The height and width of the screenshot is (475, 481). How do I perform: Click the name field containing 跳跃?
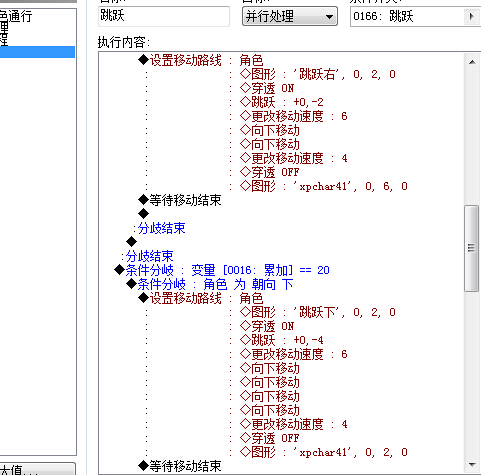tap(164, 16)
